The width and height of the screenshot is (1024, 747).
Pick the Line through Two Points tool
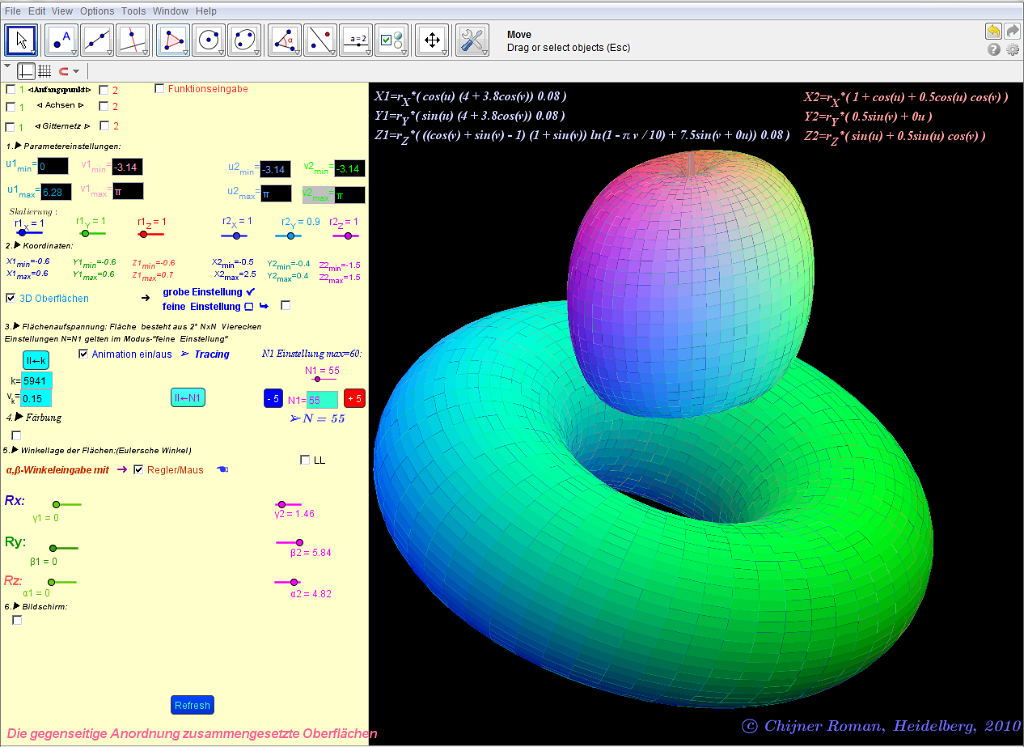[x=97, y=40]
